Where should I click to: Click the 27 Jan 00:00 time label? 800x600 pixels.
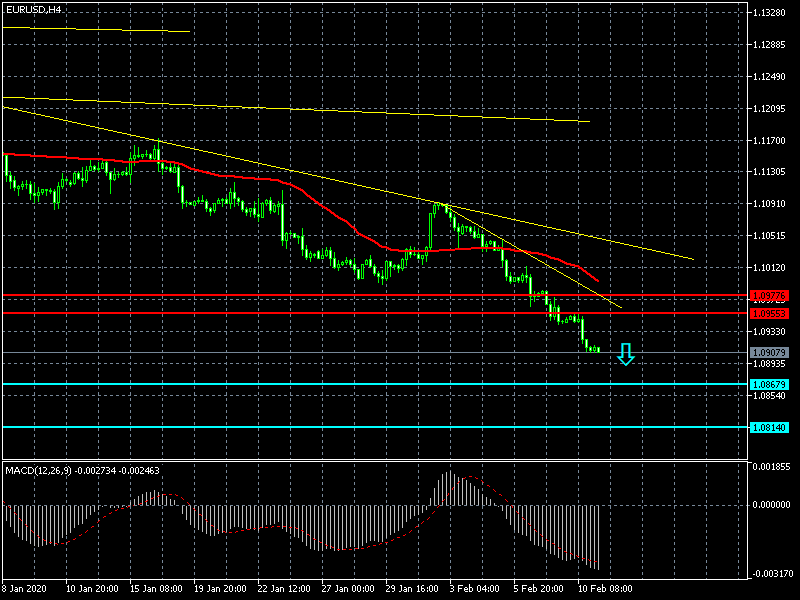tap(350, 589)
